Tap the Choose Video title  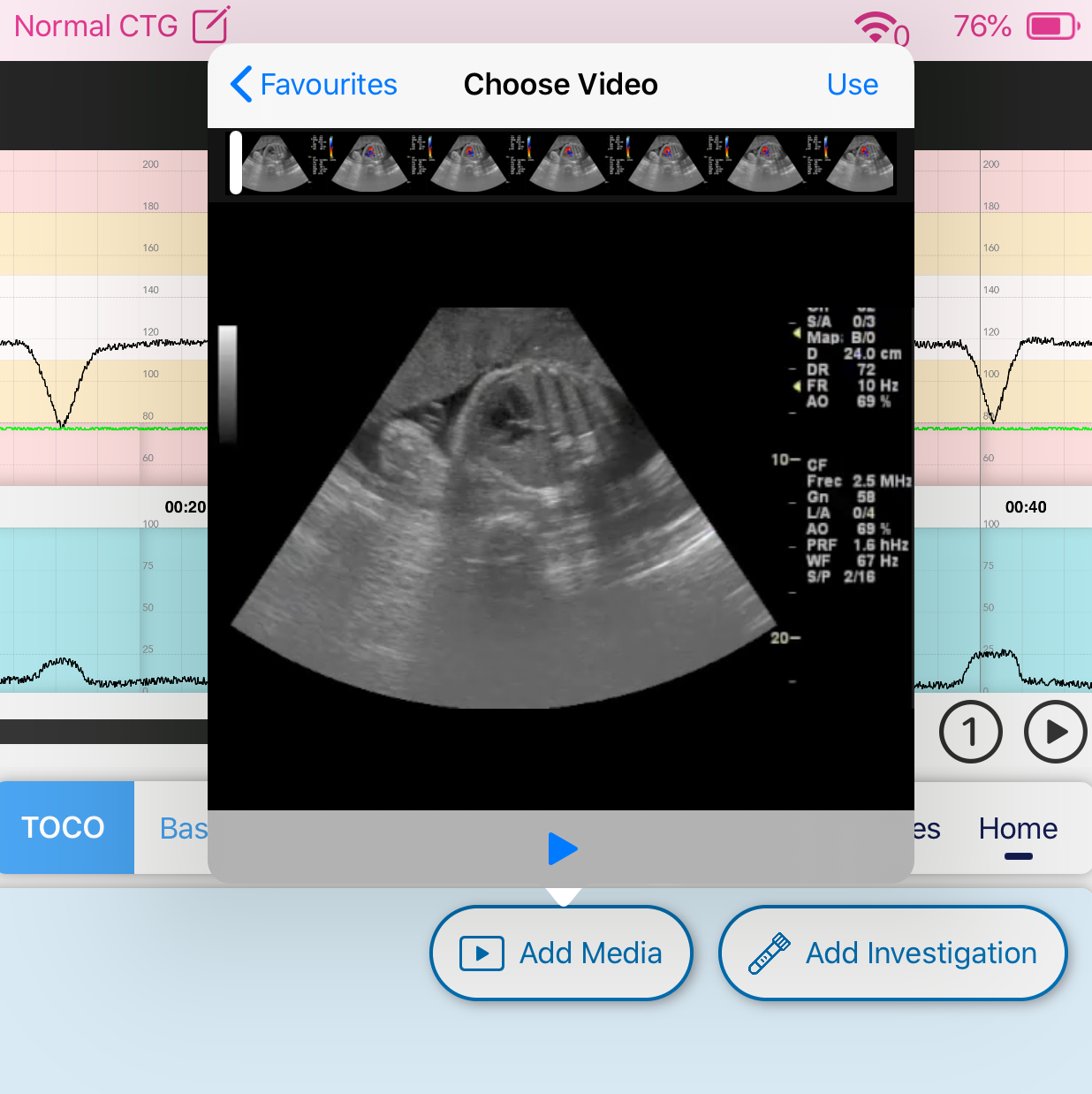560,85
